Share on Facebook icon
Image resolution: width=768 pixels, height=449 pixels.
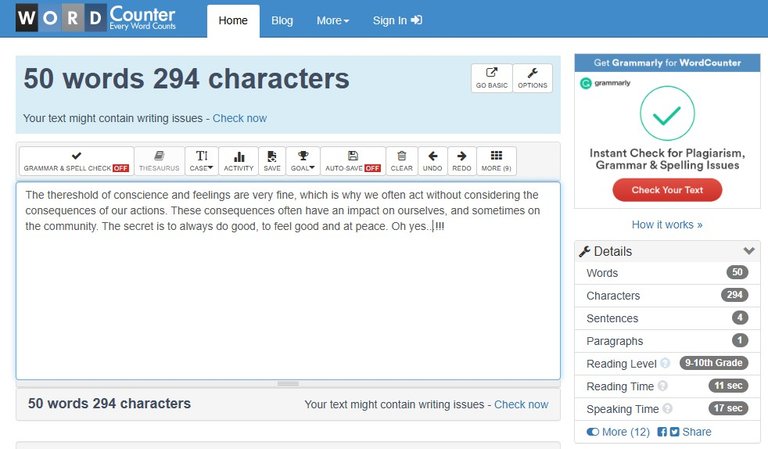(662, 432)
